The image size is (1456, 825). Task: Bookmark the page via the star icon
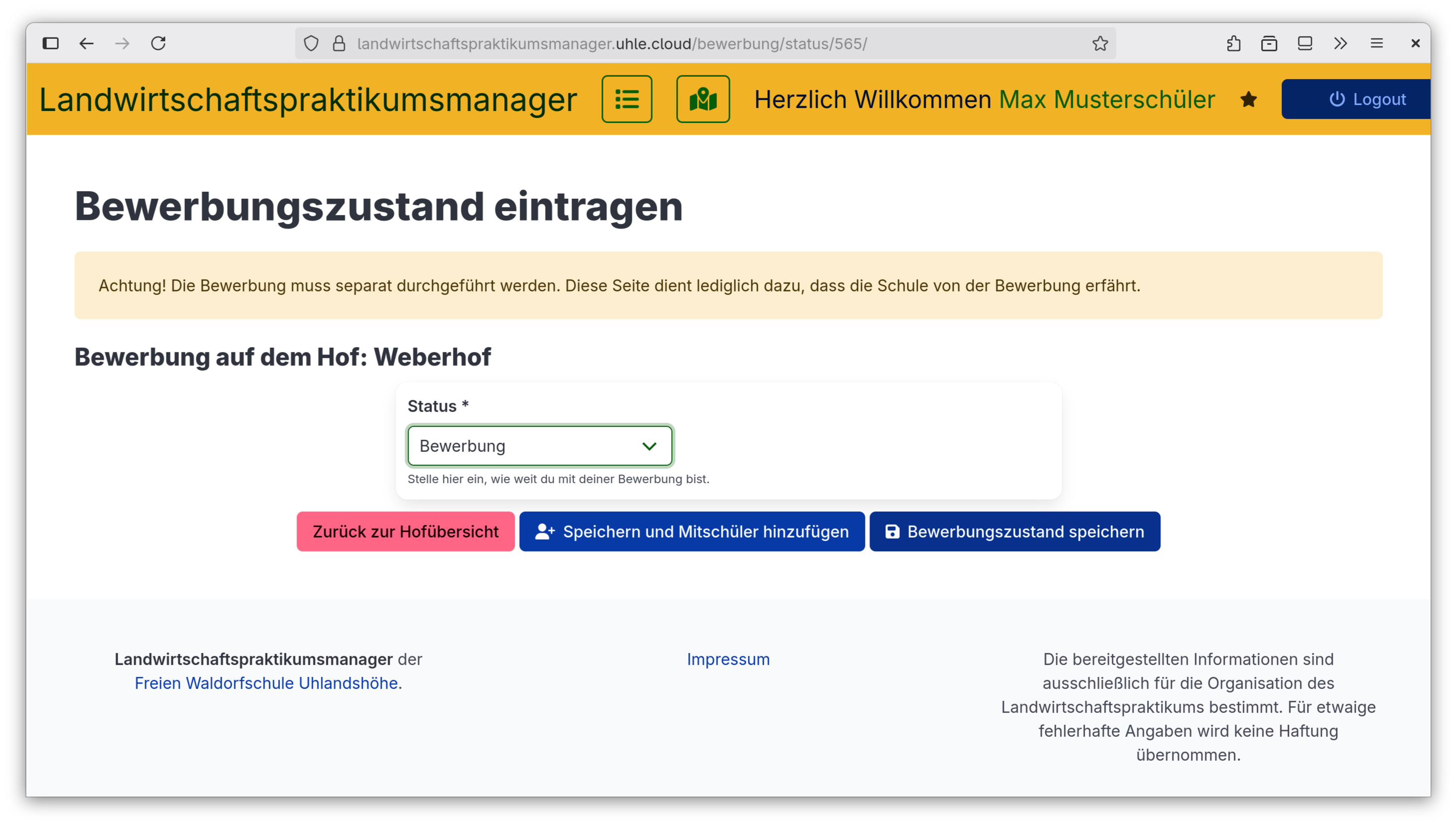(1100, 42)
